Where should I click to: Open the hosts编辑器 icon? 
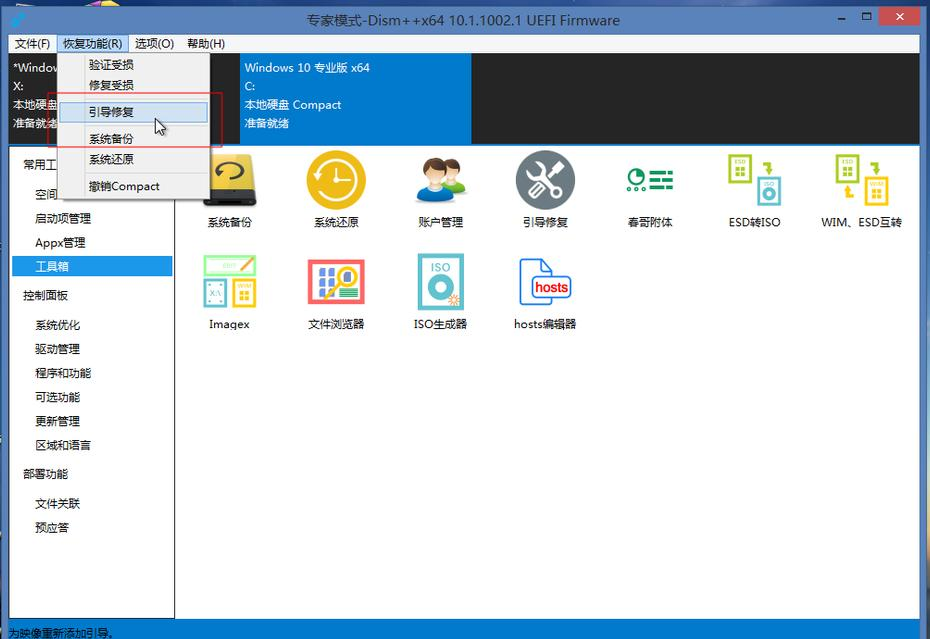coord(545,281)
